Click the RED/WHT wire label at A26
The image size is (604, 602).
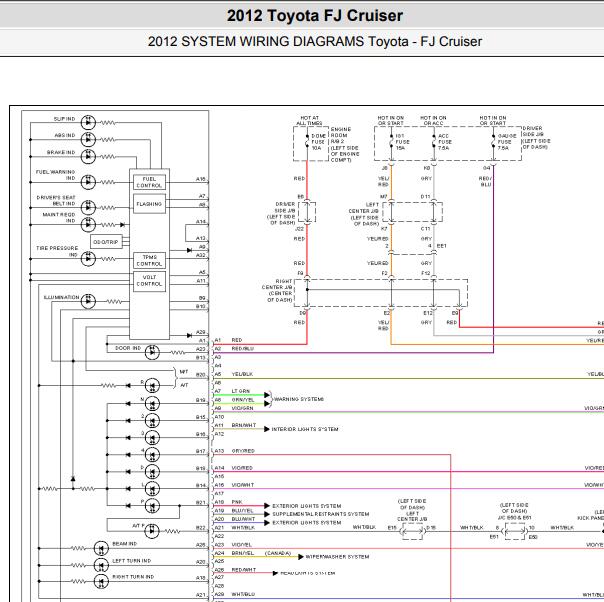click(243, 570)
